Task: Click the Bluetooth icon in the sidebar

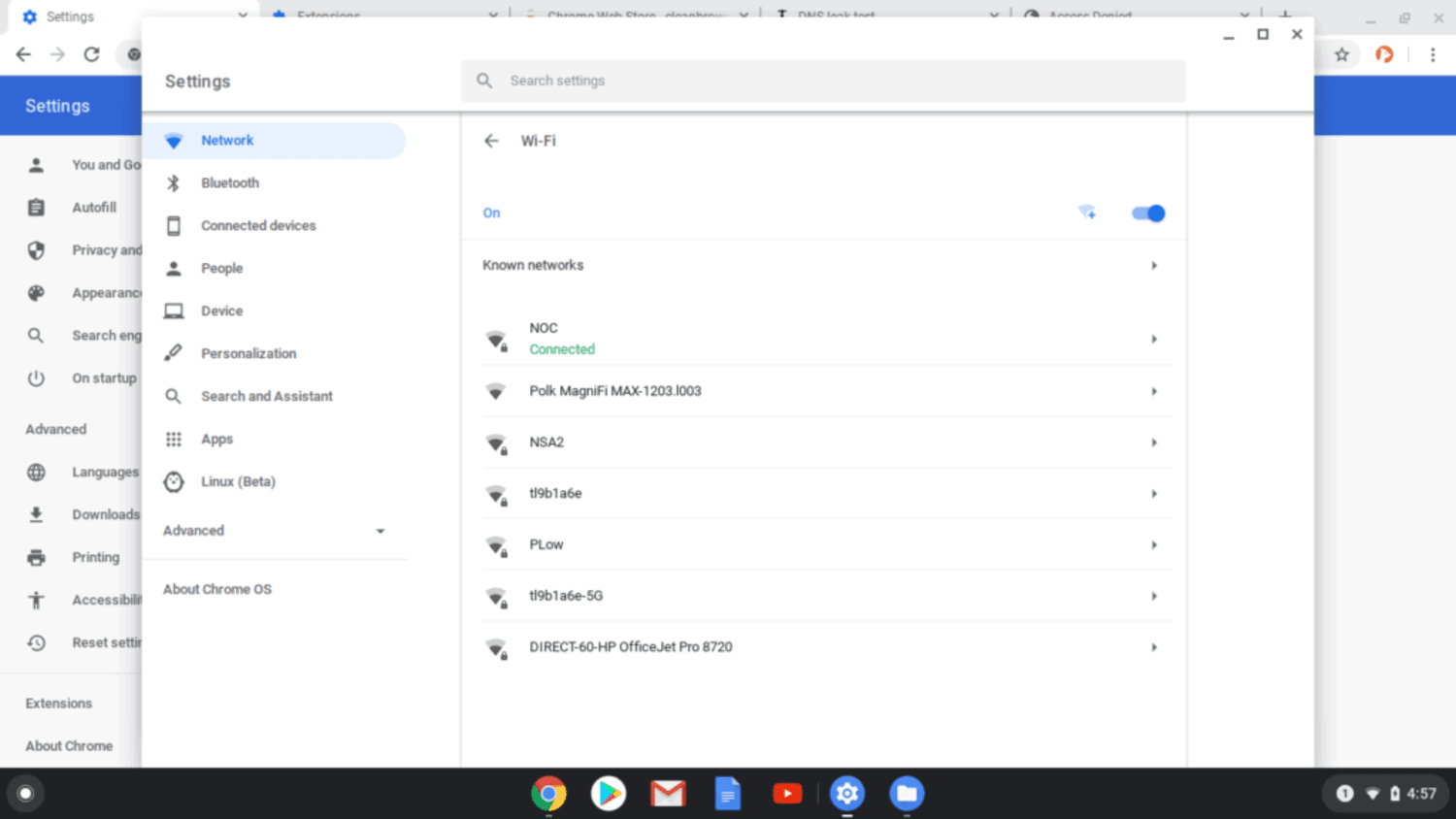Action: (x=174, y=183)
